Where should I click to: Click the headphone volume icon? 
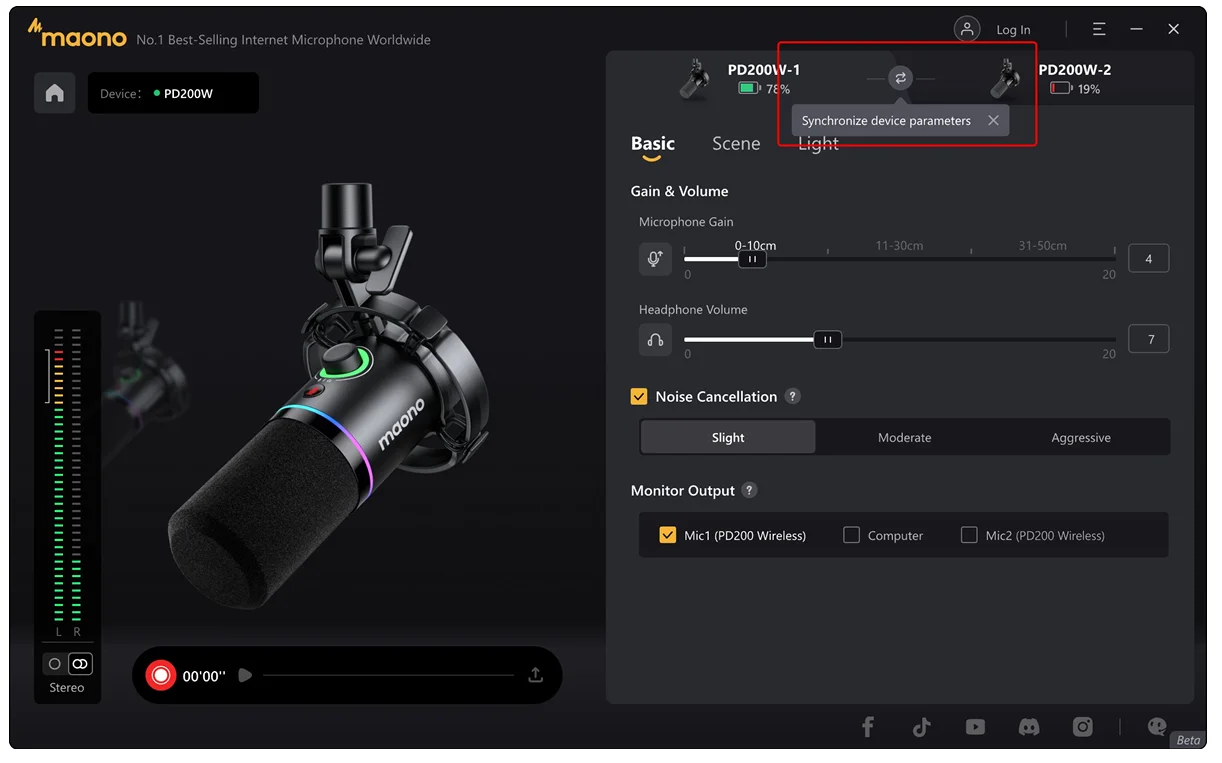pos(655,340)
